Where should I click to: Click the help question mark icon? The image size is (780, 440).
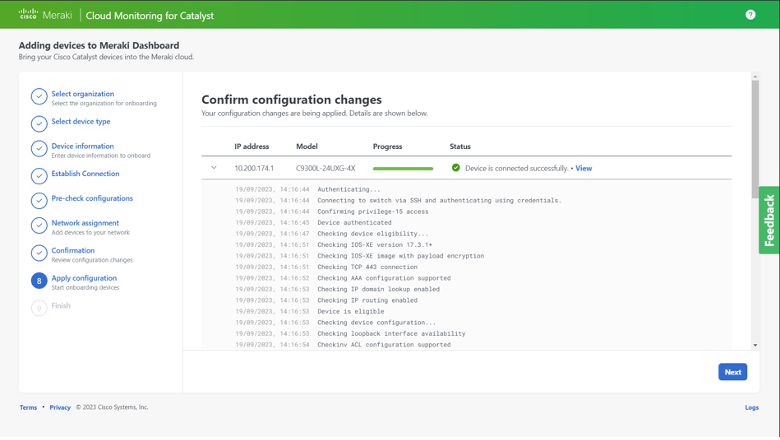(750, 14)
